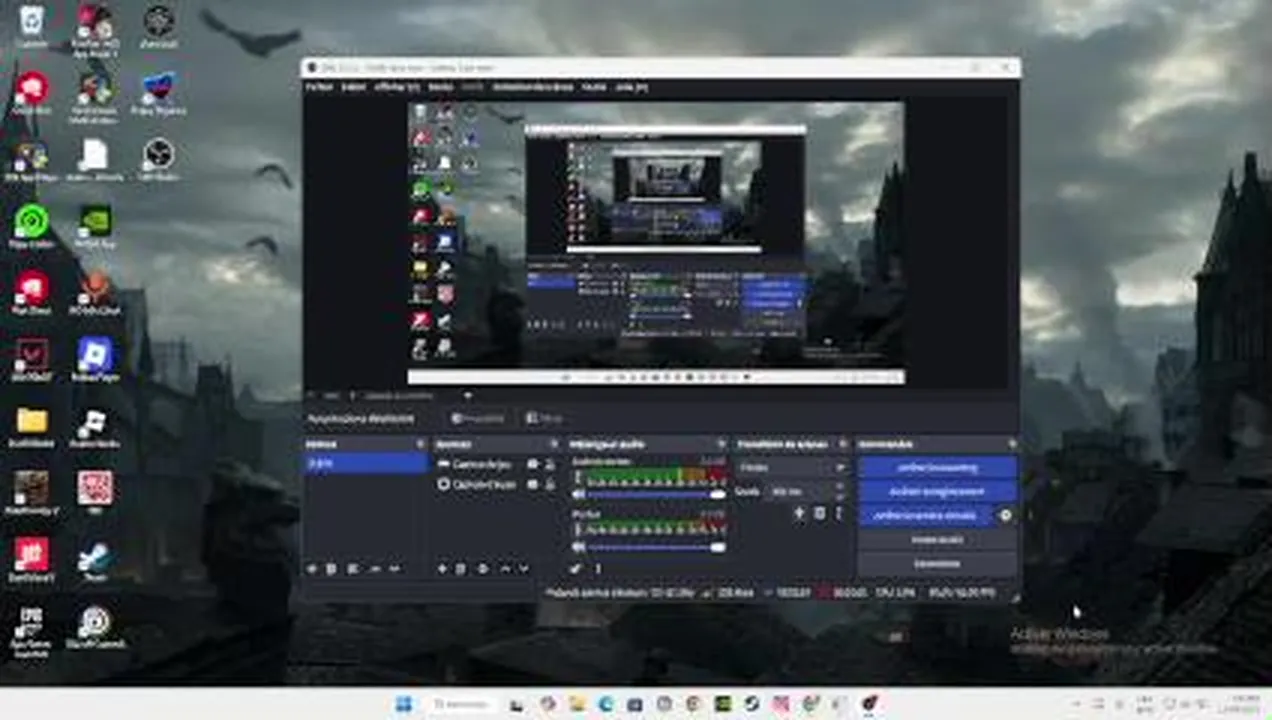The image size is (1272, 720).
Task: Adjust the Audio du bureau volume slider
Action: 657,495
